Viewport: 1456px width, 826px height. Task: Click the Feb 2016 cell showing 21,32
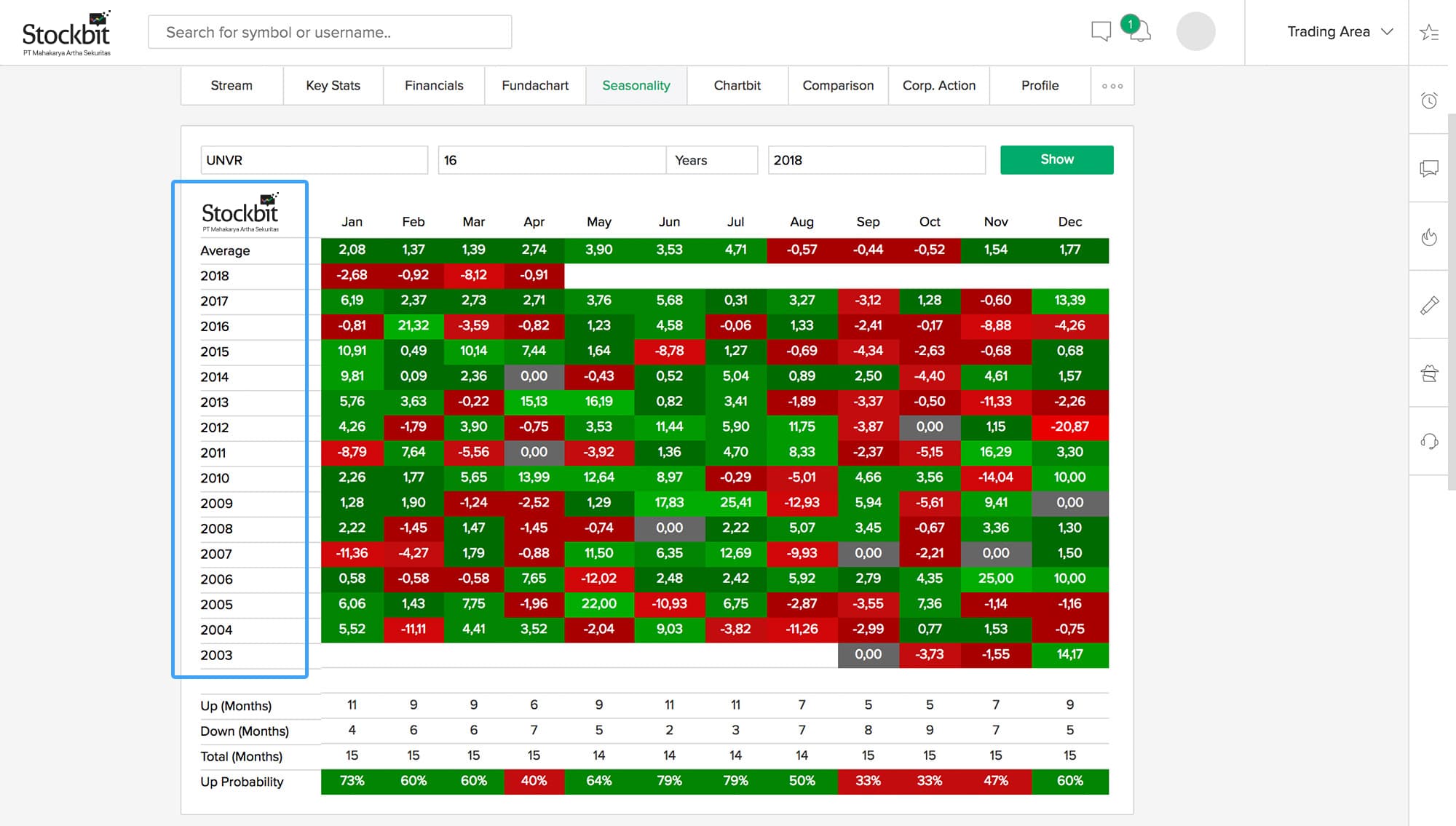point(413,326)
